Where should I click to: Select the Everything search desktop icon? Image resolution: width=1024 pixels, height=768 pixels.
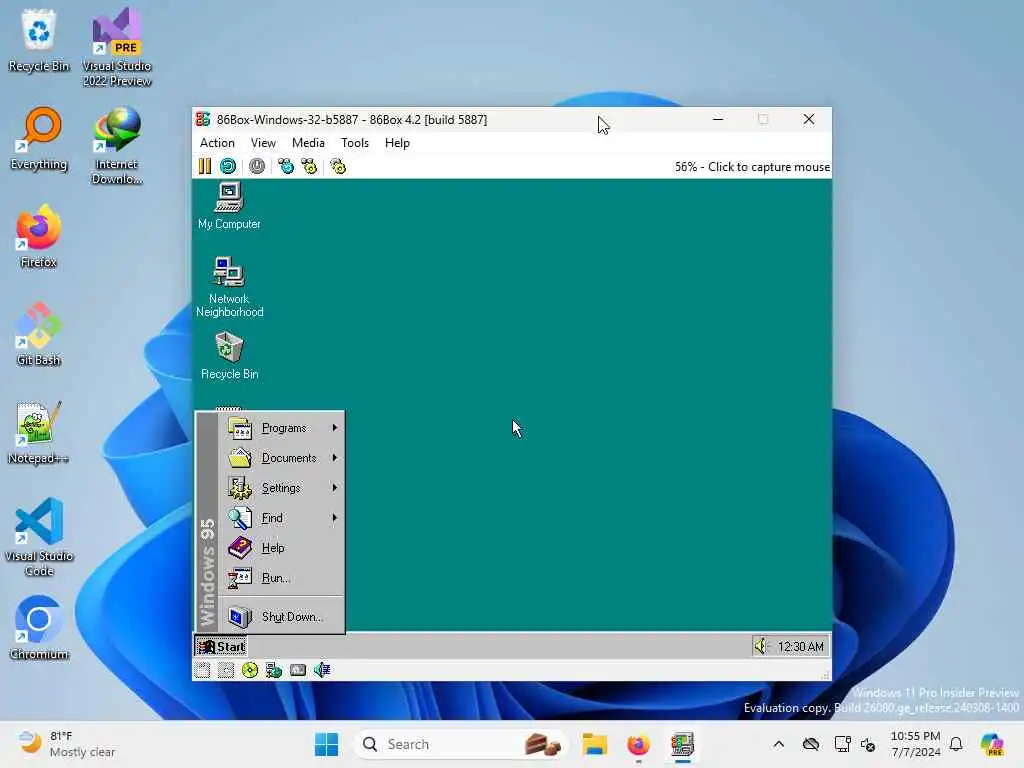click(39, 138)
